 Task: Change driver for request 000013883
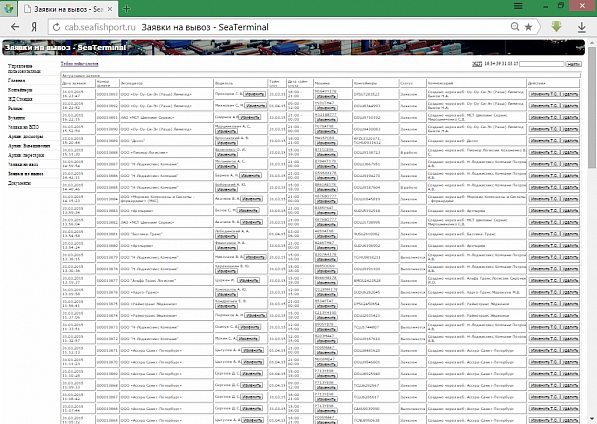(248, 210)
